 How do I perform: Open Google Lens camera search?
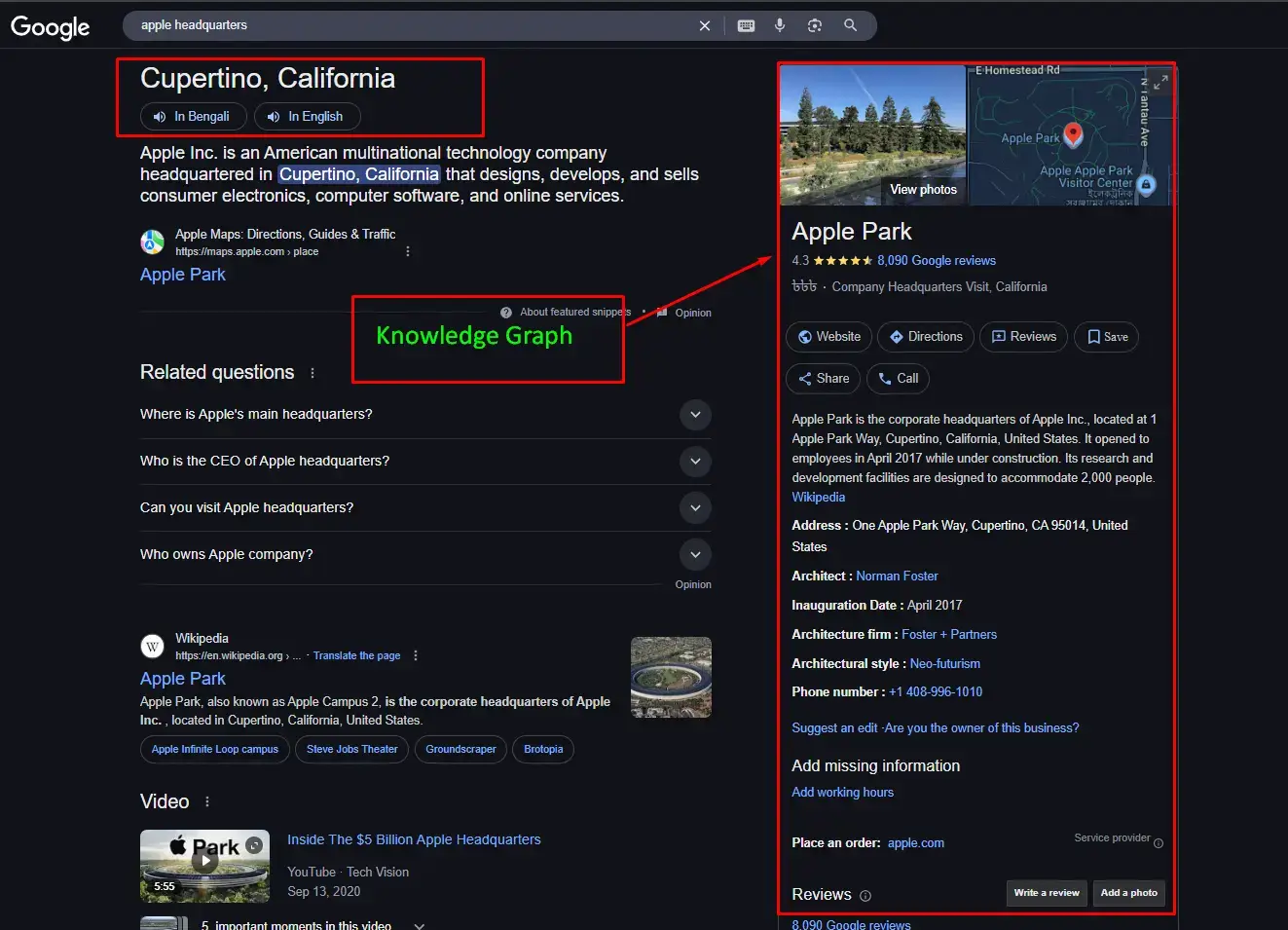[x=815, y=25]
